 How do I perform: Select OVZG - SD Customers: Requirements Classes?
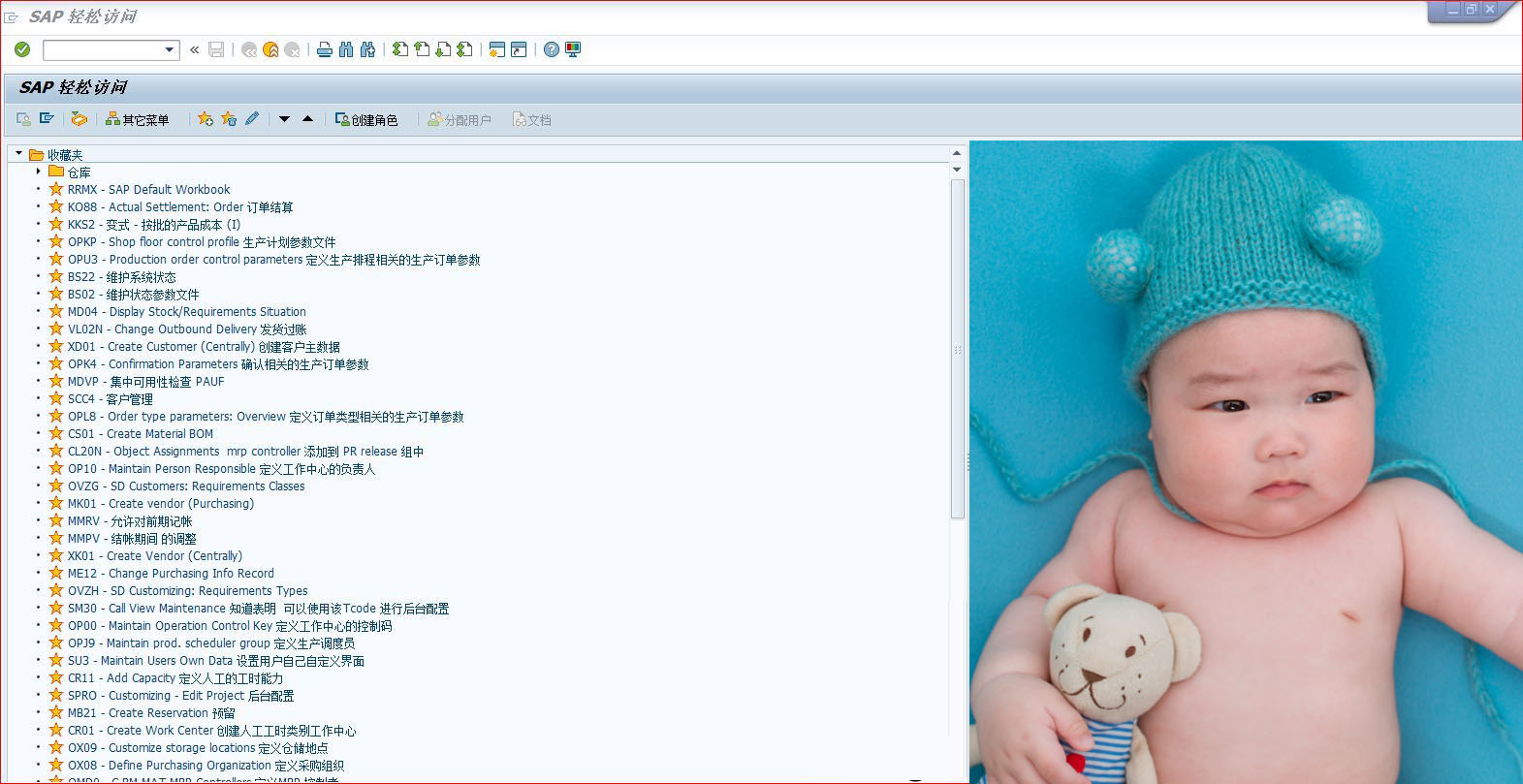[x=185, y=486]
